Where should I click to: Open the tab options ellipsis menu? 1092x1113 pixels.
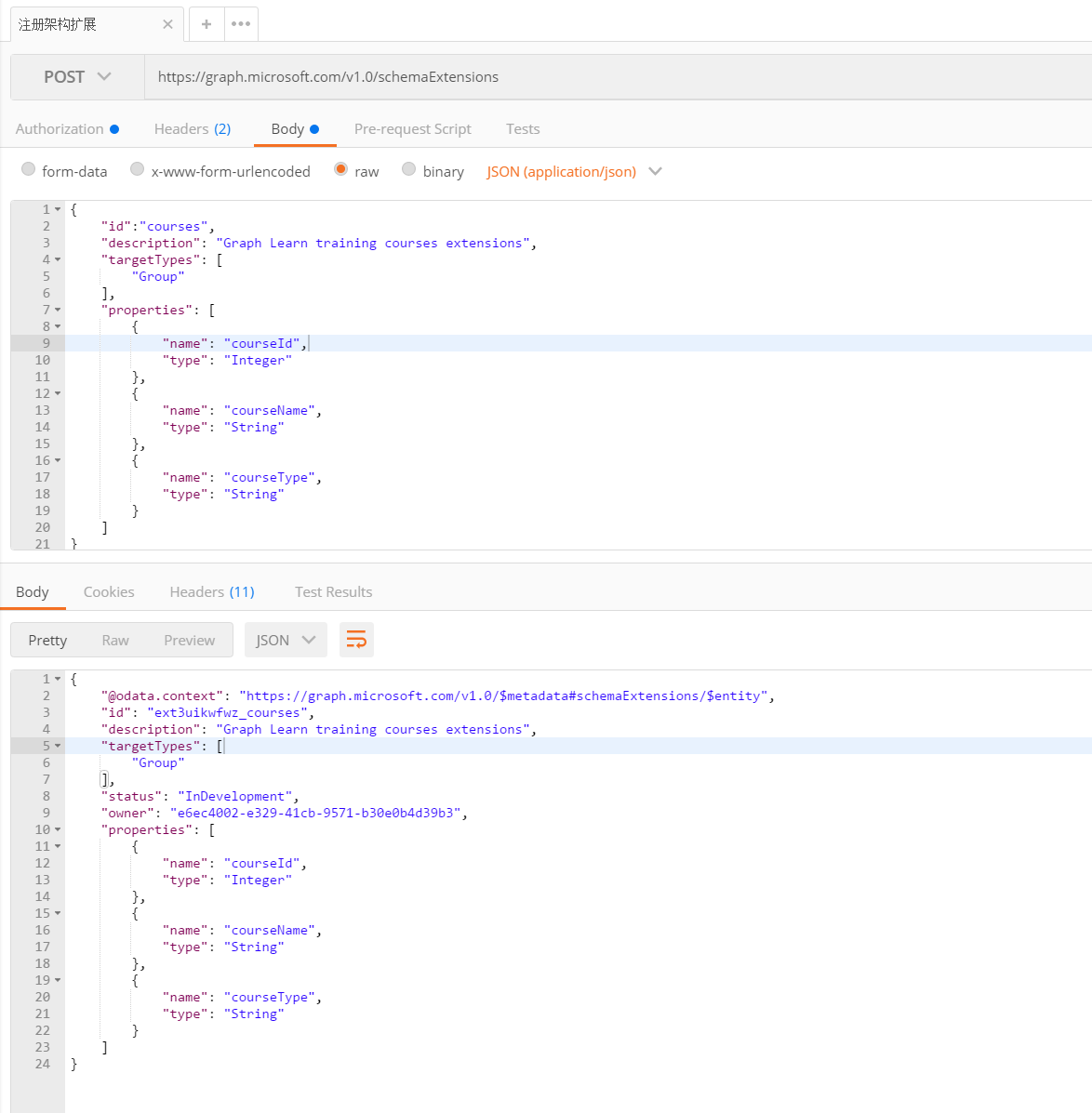click(241, 24)
